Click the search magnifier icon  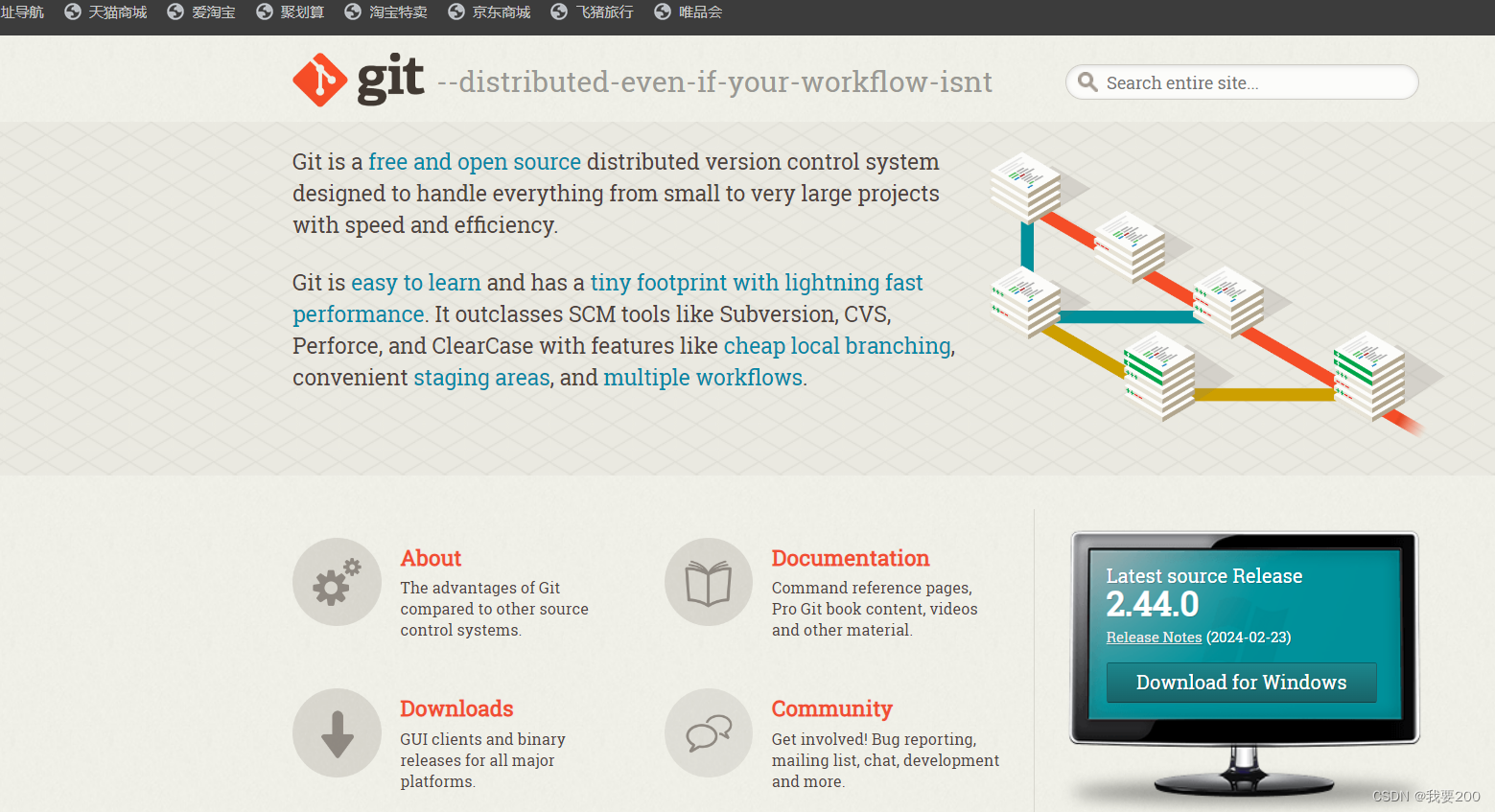(1087, 81)
